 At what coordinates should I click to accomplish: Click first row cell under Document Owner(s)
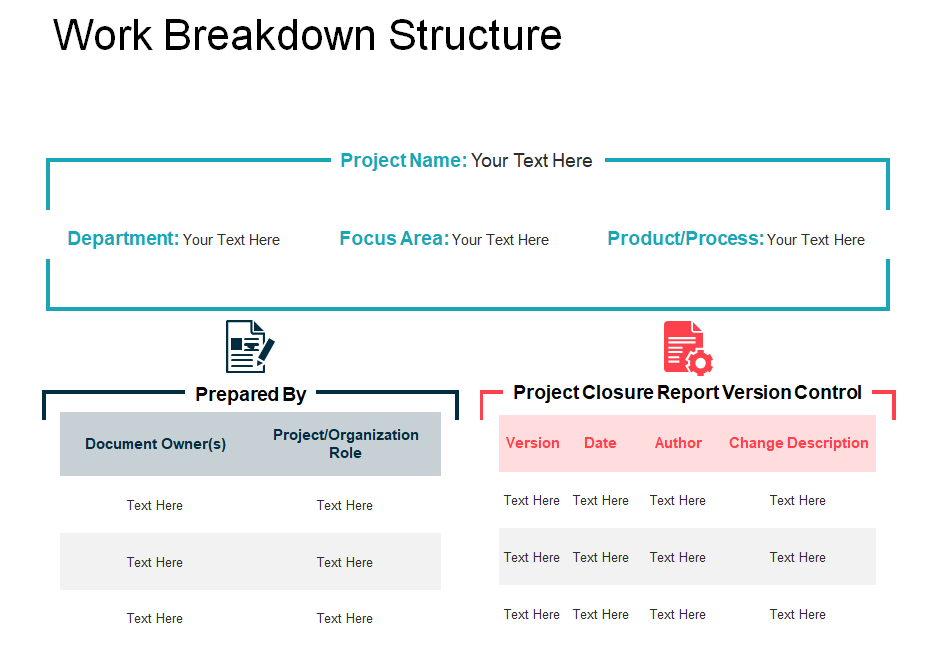155,505
